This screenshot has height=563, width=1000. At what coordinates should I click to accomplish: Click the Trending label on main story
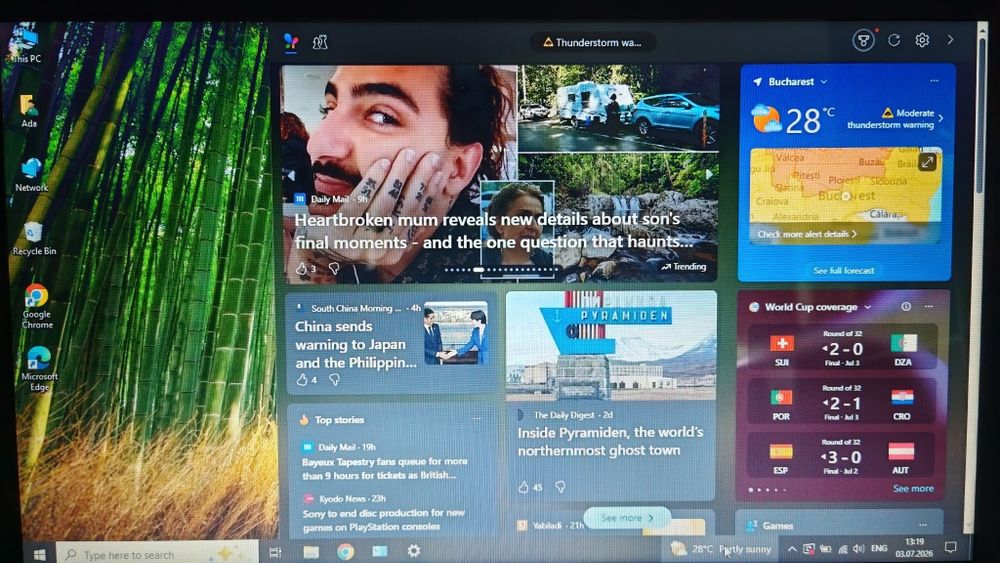(x=684, y=267)
